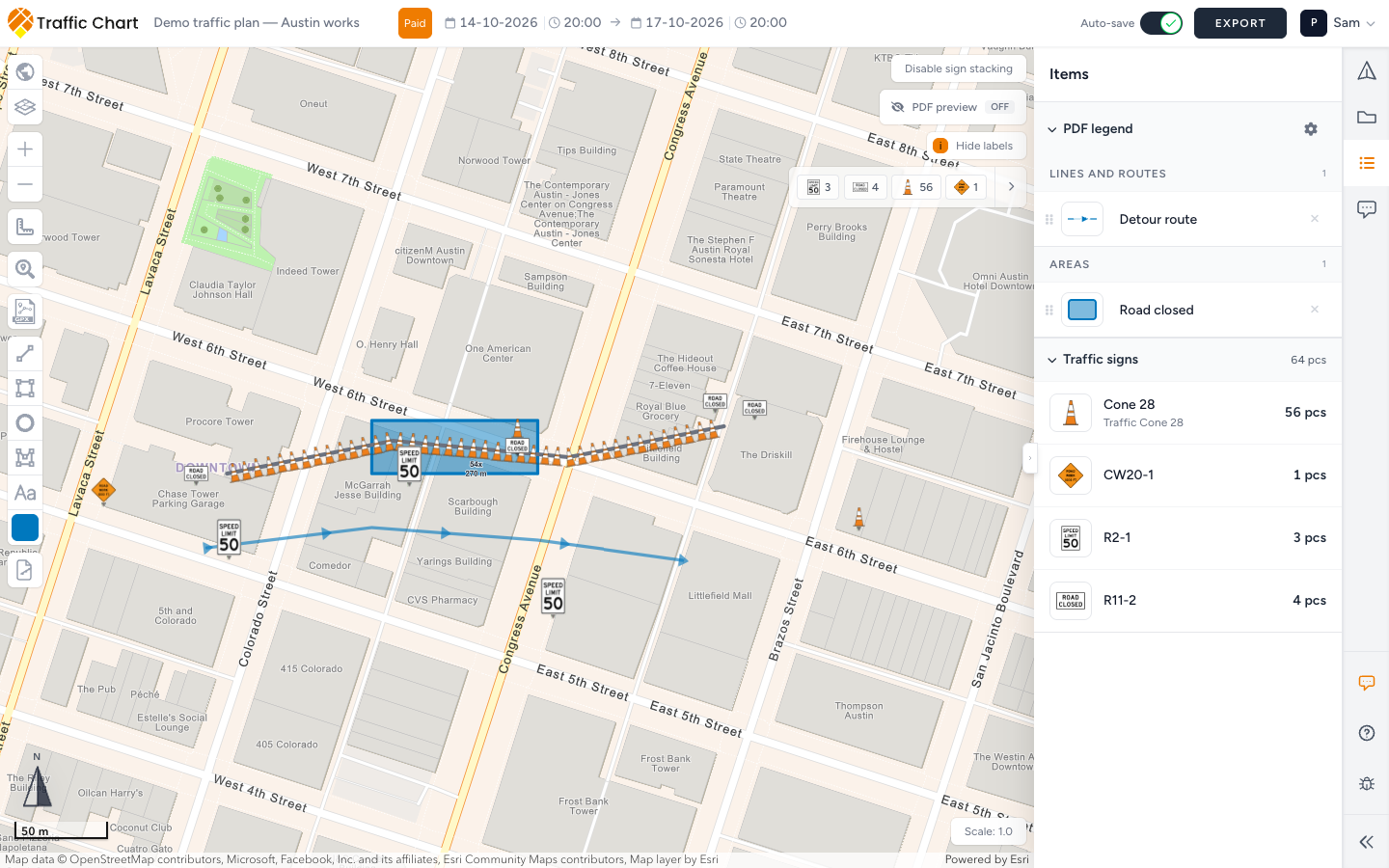Select the Cone 28 sign row
Viewport: 1389px width, 868px height.
click(x=1188, y=413)
